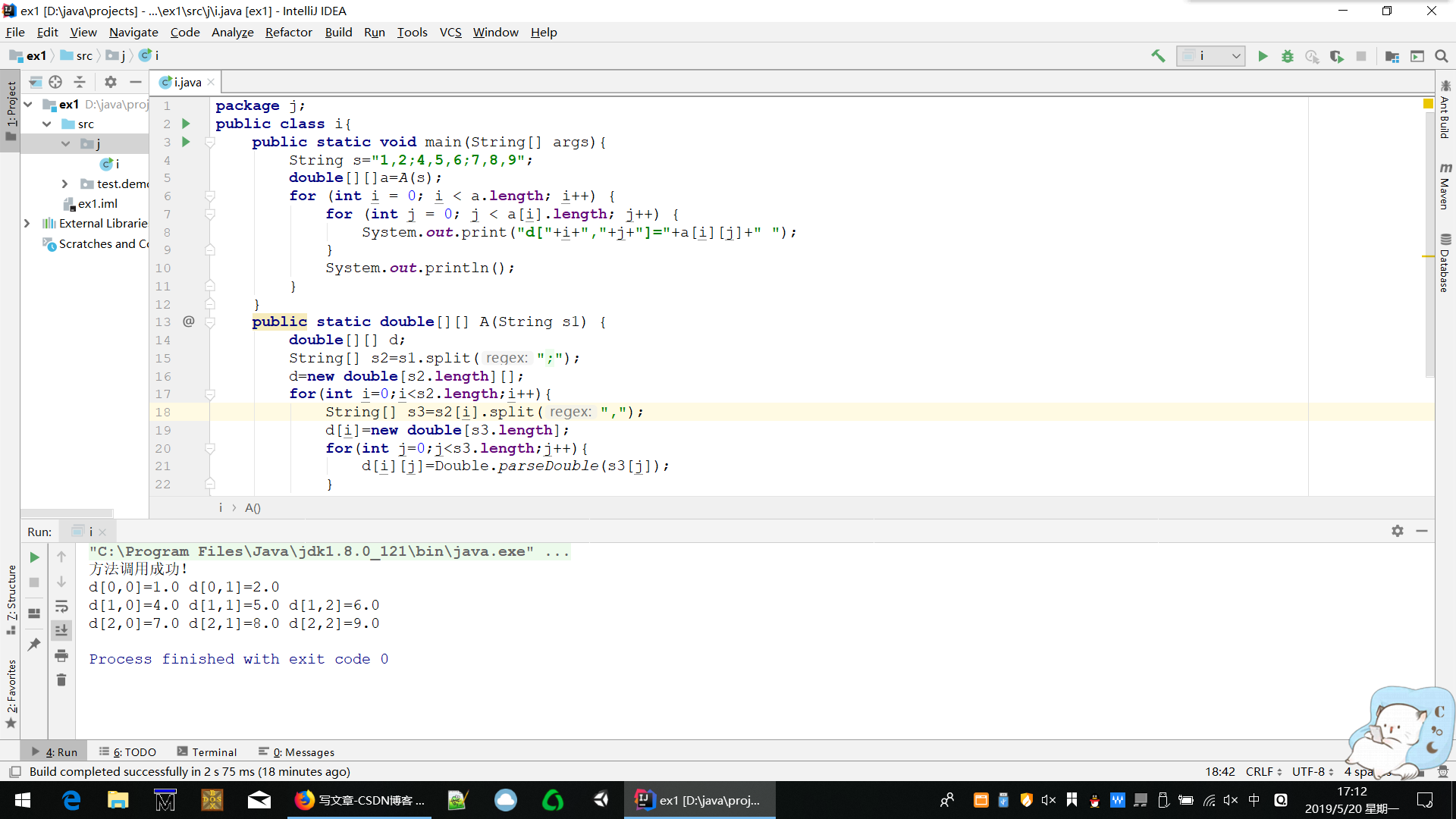Open the Refactor menu
1456x819 pixels.
[288, 32]
